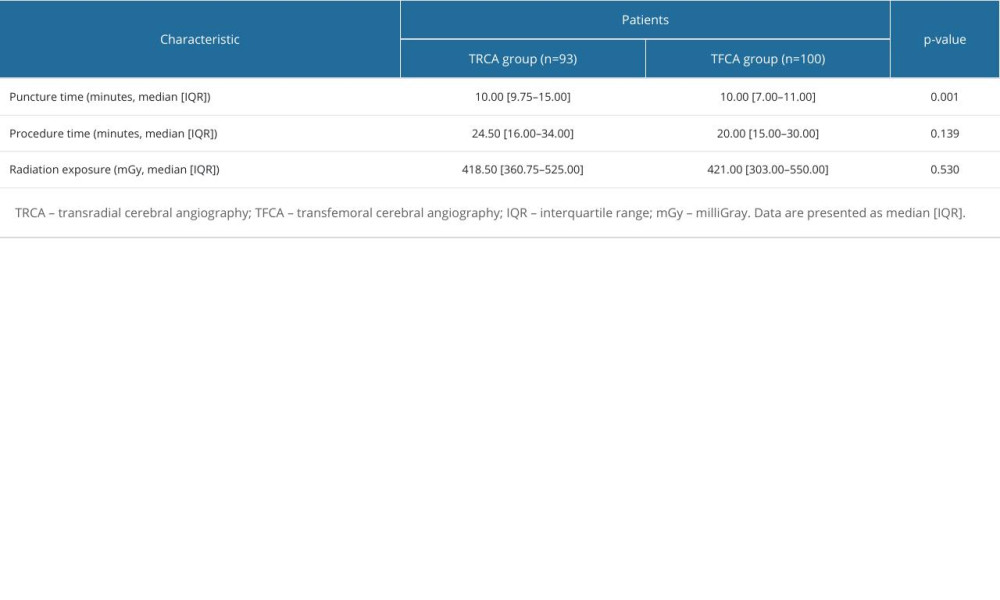Click the p-value 0.001 cell
Viewport: 1000px width, 600px height.
[x=944, y=97]
